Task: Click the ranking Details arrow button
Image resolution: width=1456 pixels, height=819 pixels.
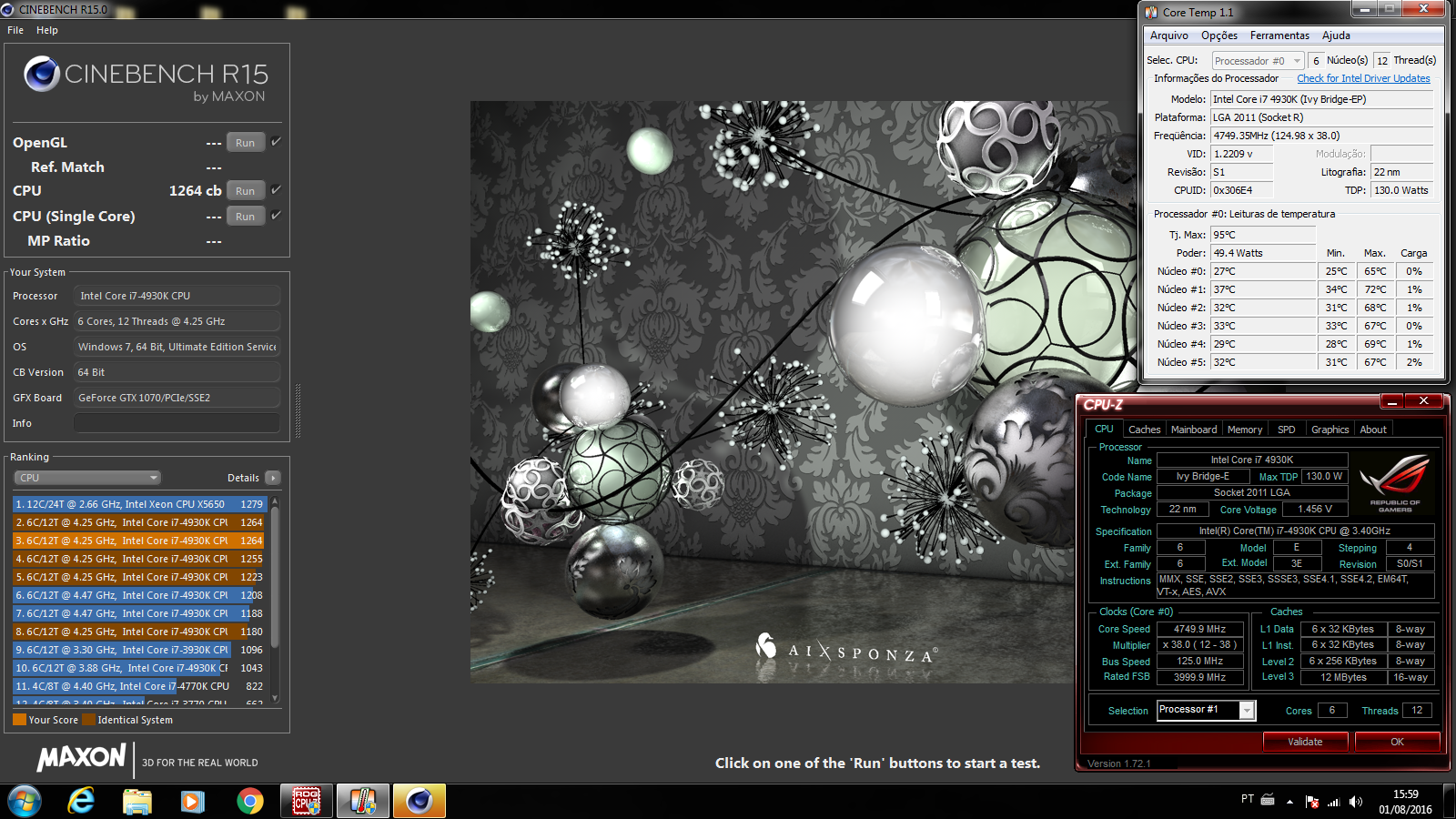Action: tap(272, 478)
